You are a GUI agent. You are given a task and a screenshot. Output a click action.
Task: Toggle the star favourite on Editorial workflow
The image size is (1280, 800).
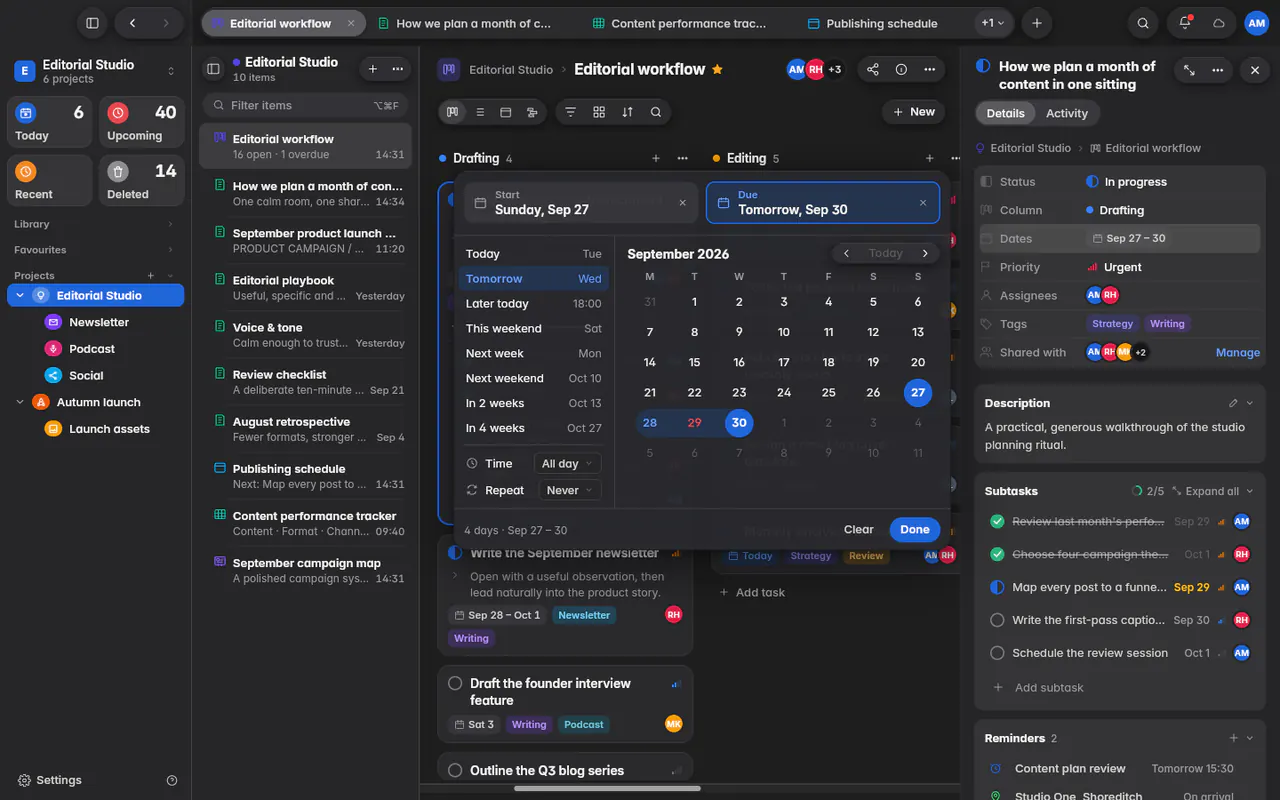click(717, 69)
